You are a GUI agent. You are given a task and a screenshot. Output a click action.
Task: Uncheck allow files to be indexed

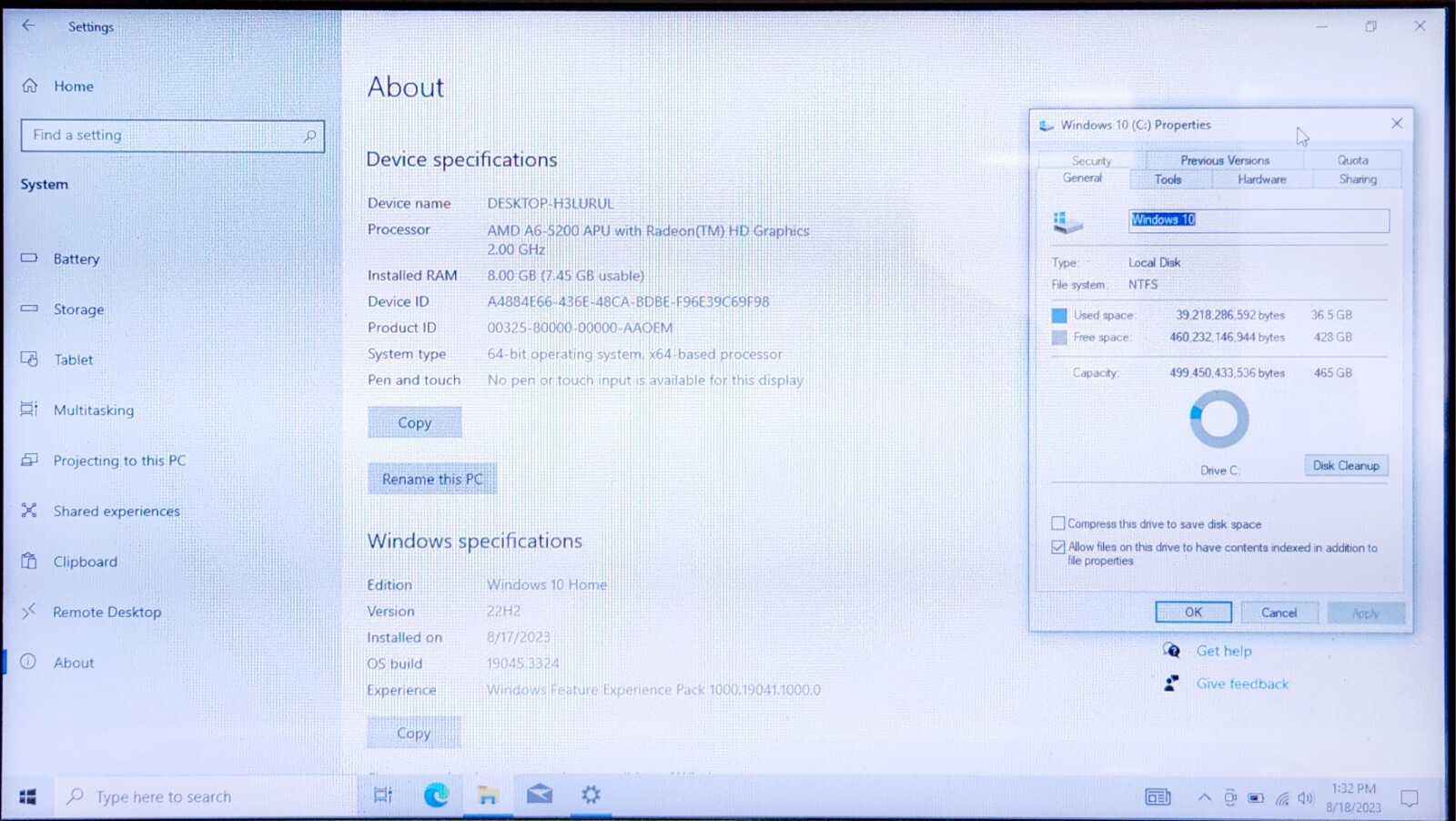(1057, 547)
